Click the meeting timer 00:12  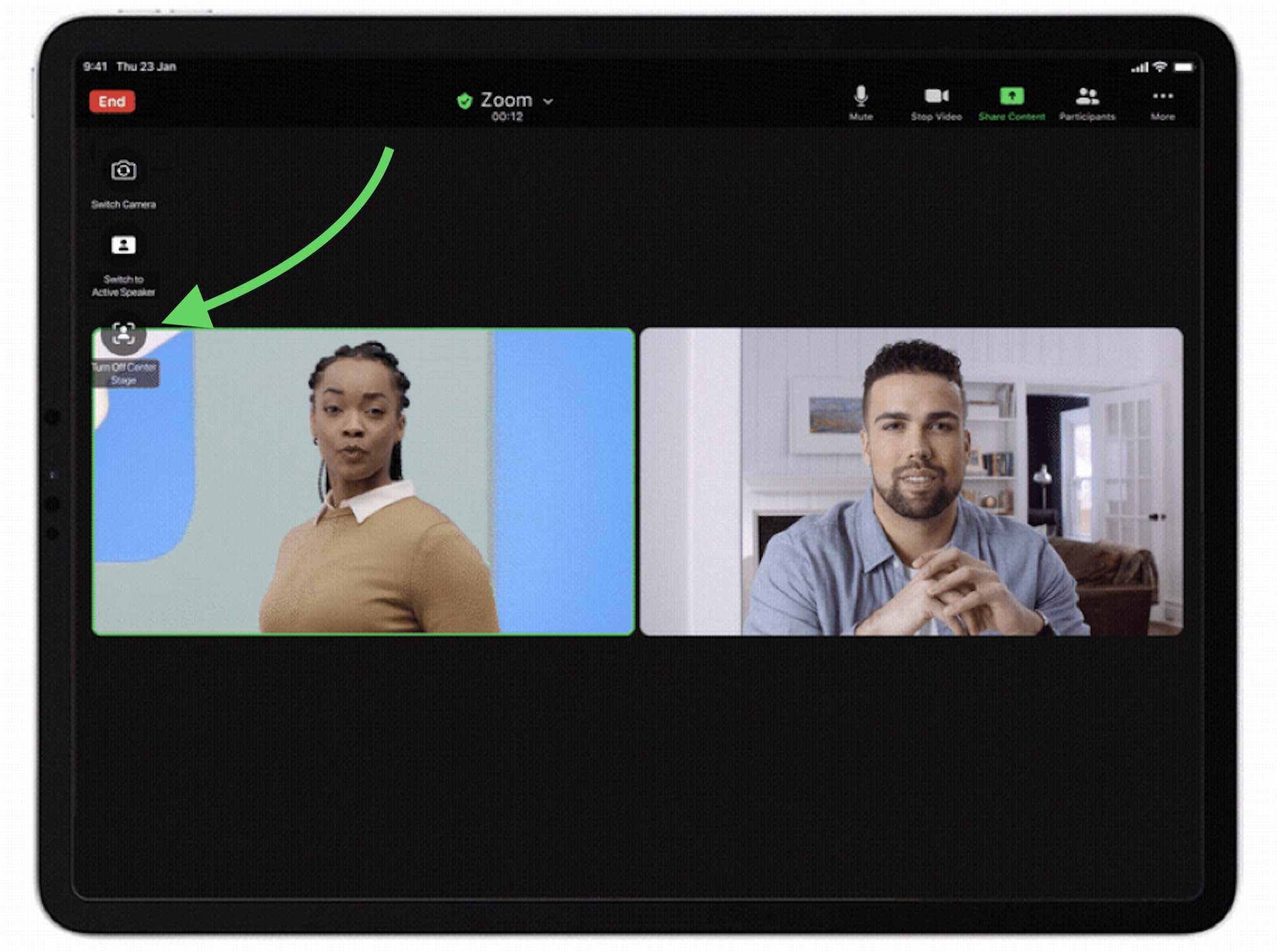[507, 116]
